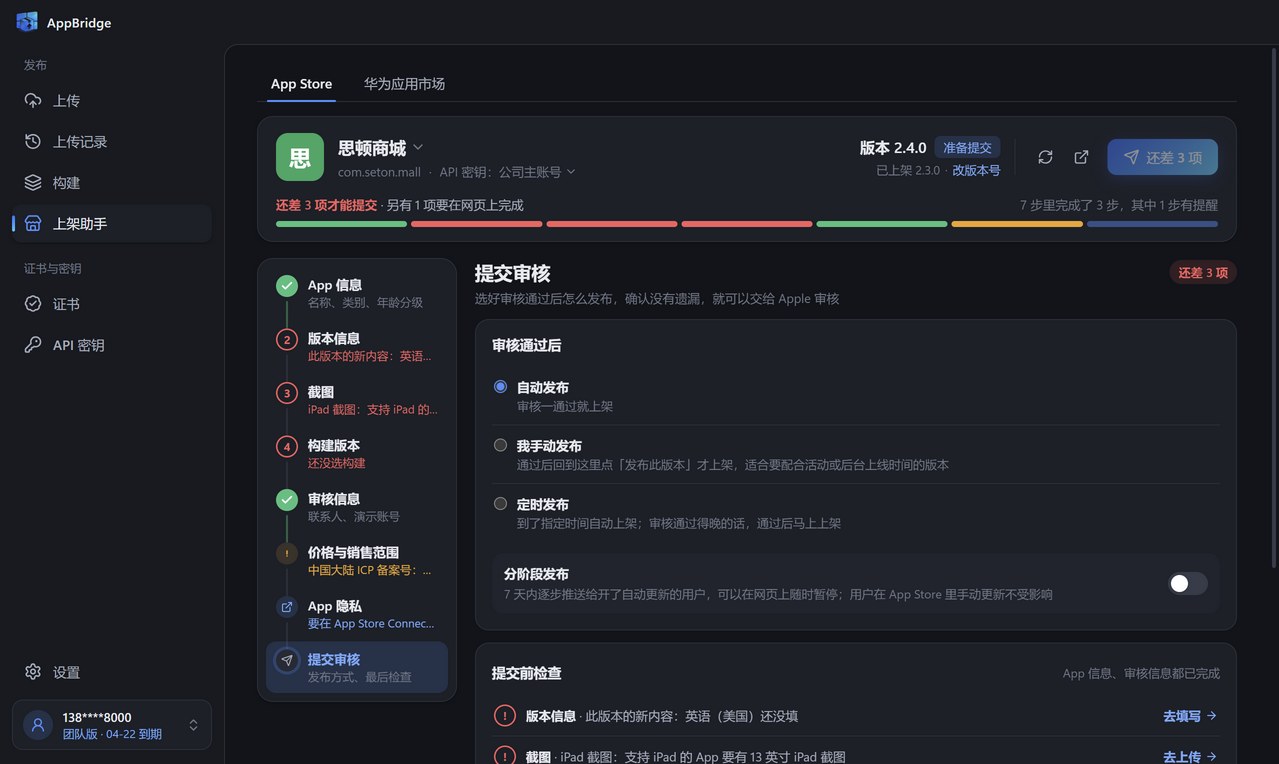1279x764 pixels.
Task: Click green check icon for App 信息
Action: pyautogui.click(x=287, y=286)
